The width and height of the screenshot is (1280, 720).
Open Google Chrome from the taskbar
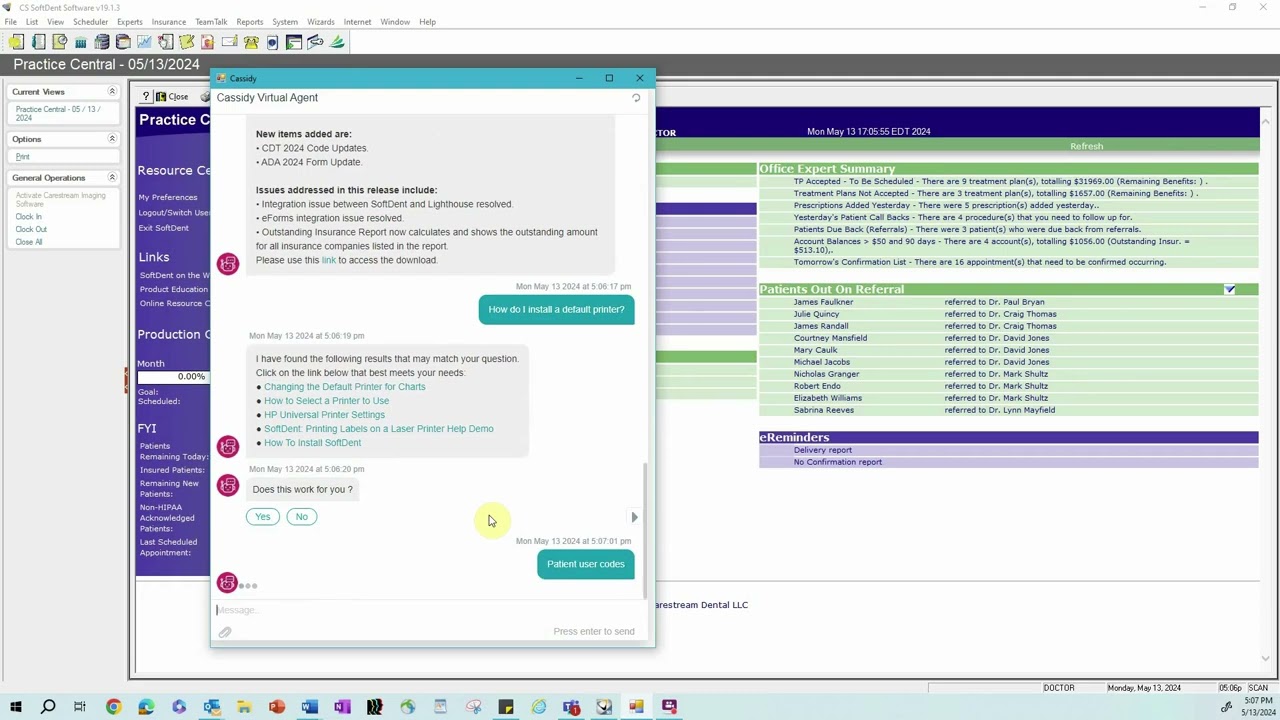(x=113, y=707)
